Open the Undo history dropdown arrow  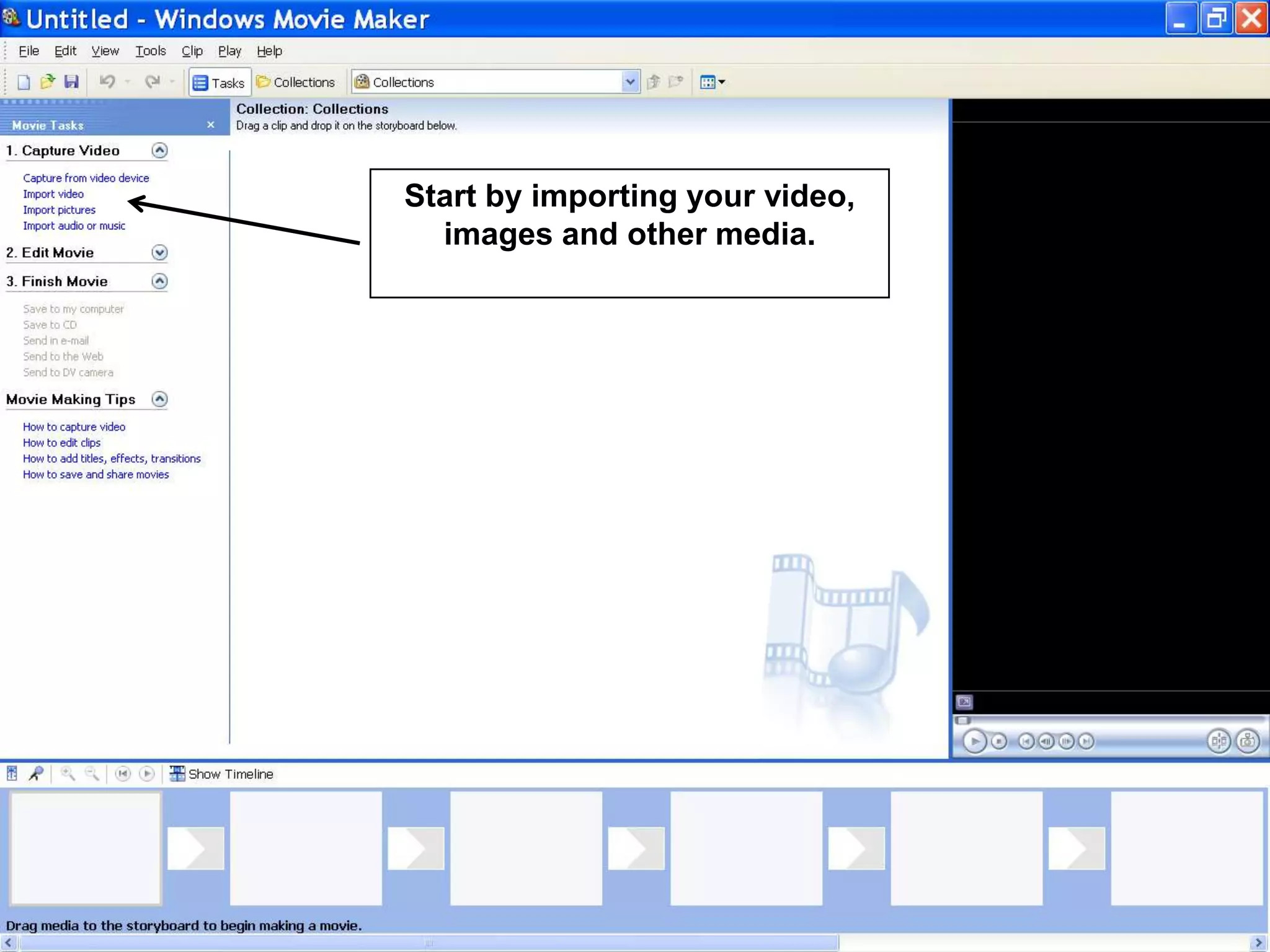[127, 82]
